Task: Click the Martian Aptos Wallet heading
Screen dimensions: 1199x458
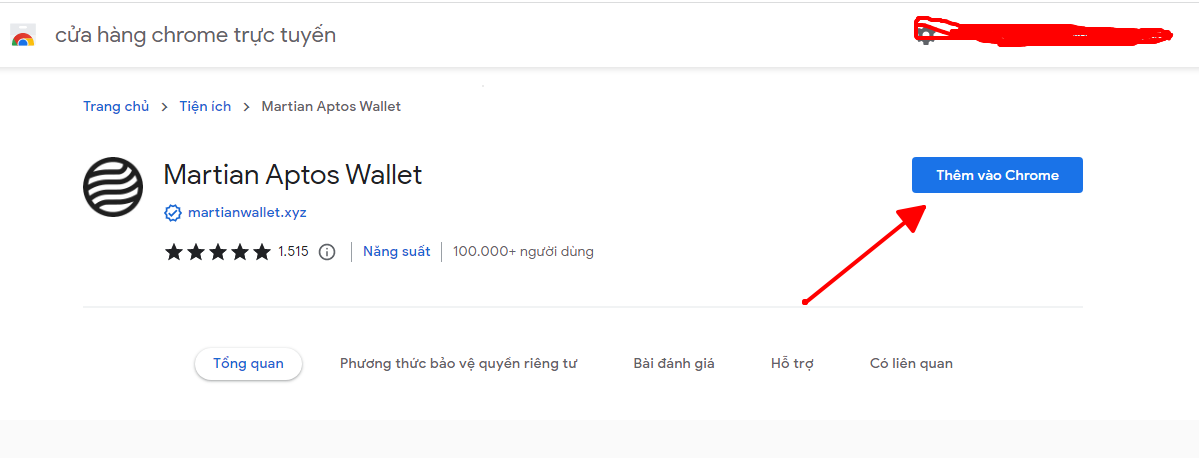Action: point(293,175)
